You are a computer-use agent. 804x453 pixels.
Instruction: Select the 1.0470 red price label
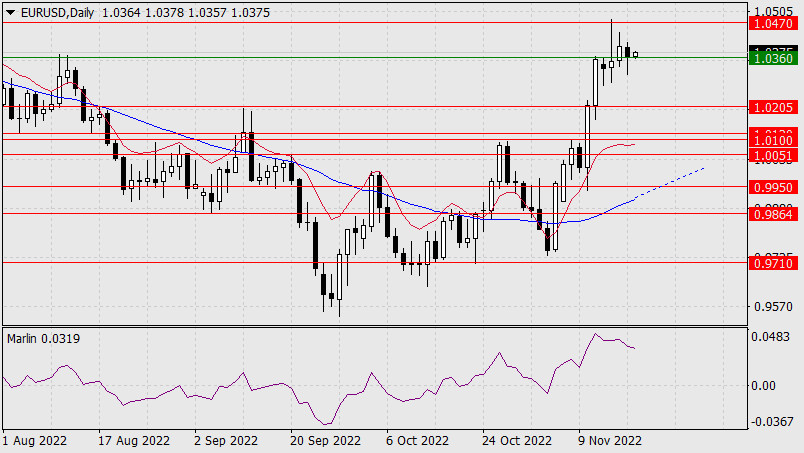774,23
